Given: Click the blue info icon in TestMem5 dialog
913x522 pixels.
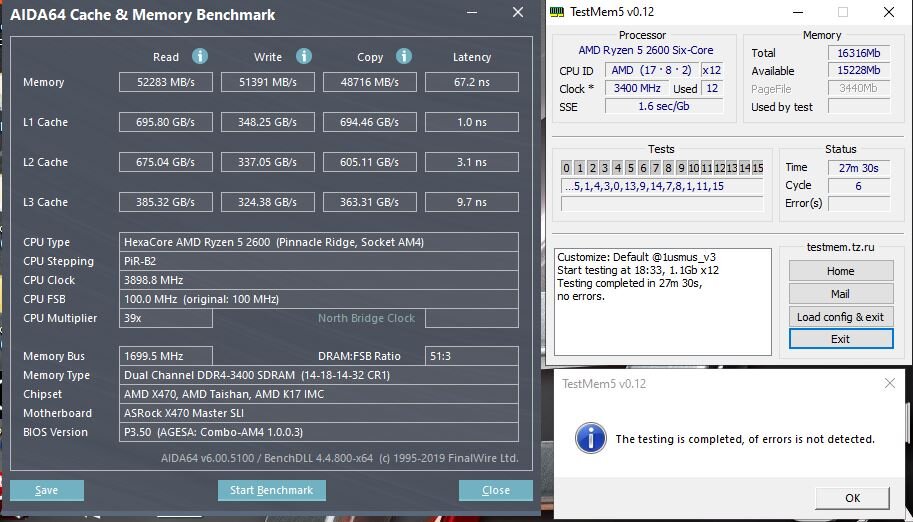Looking at the screenshot, I should coord(590,438).
